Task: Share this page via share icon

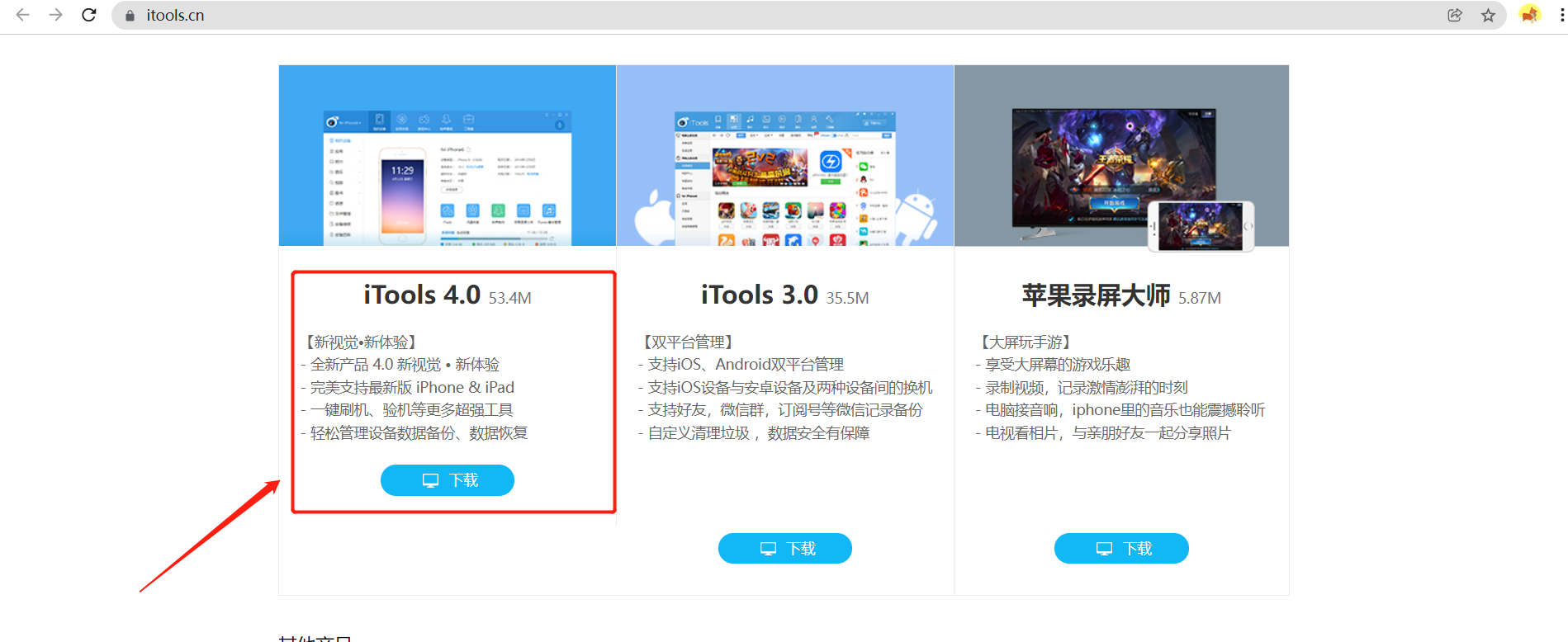Action: (1455, 15)
